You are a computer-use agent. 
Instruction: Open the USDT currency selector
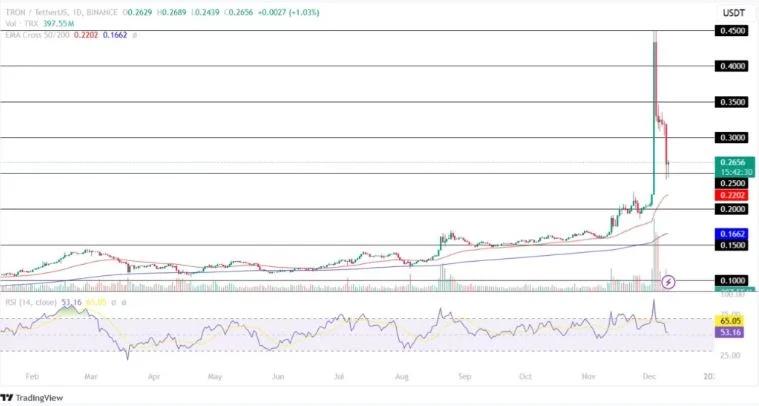(x=733, y=13)
